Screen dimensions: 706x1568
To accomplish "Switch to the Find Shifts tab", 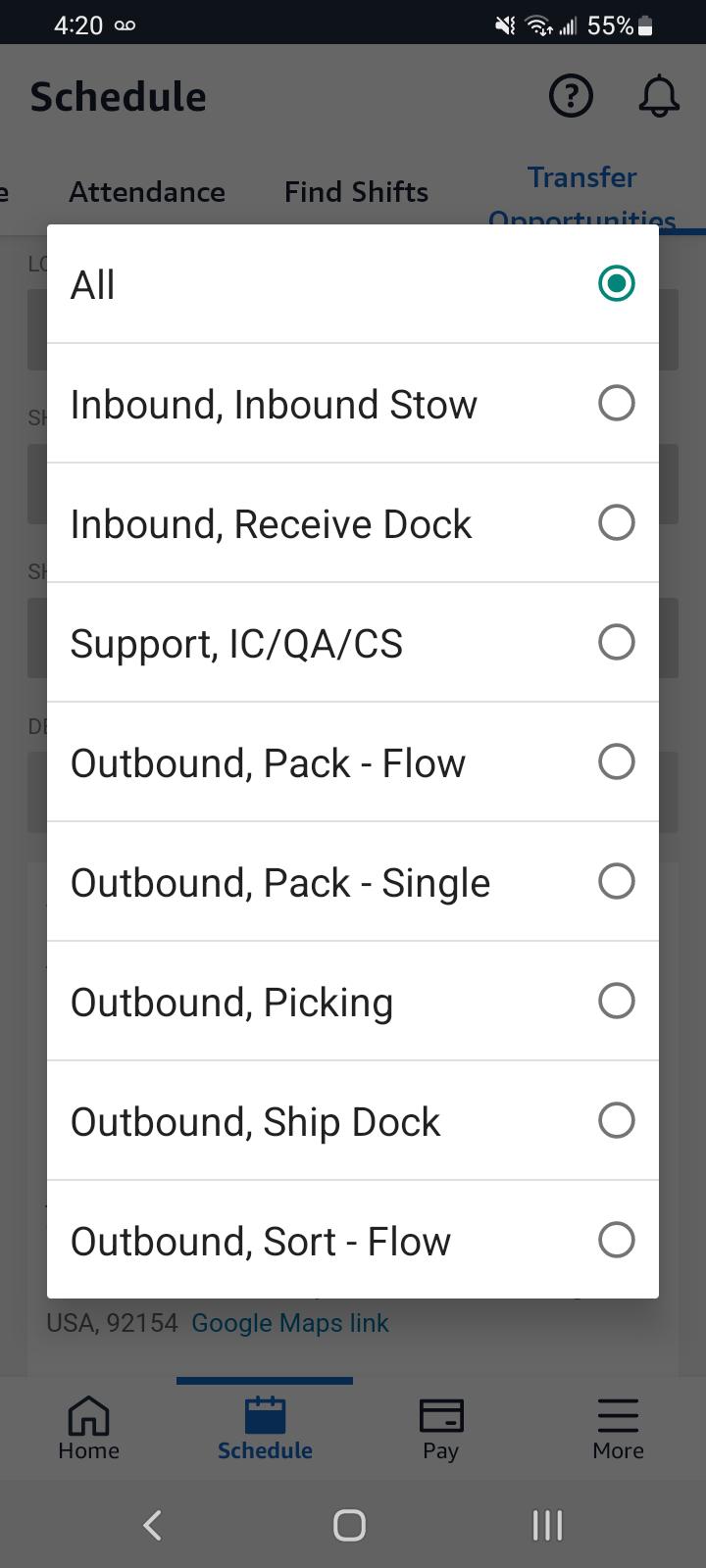I will pos(356,192).
